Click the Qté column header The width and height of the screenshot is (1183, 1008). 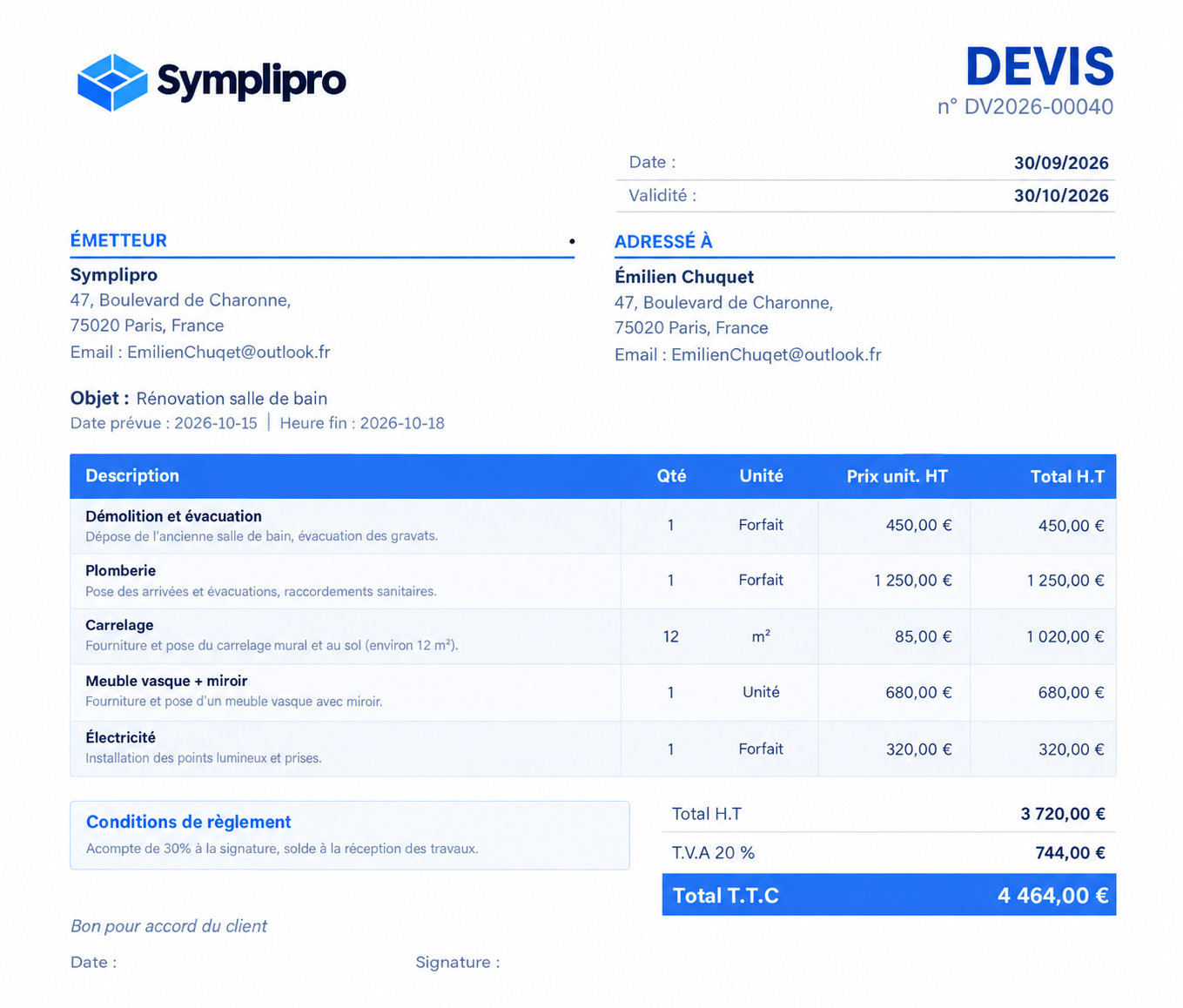[x=671, y=476]
